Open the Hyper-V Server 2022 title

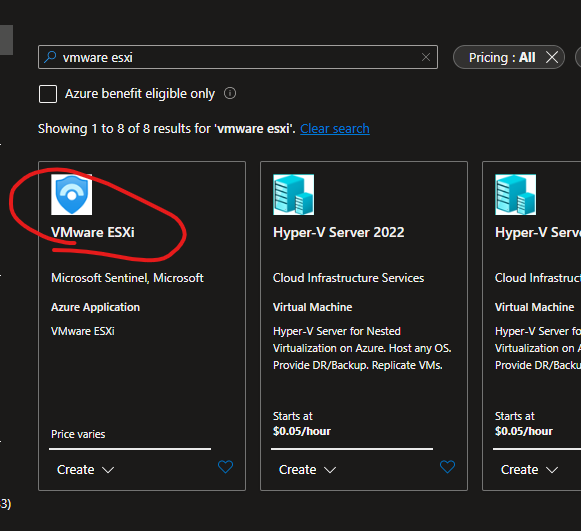tap(339, 232)
